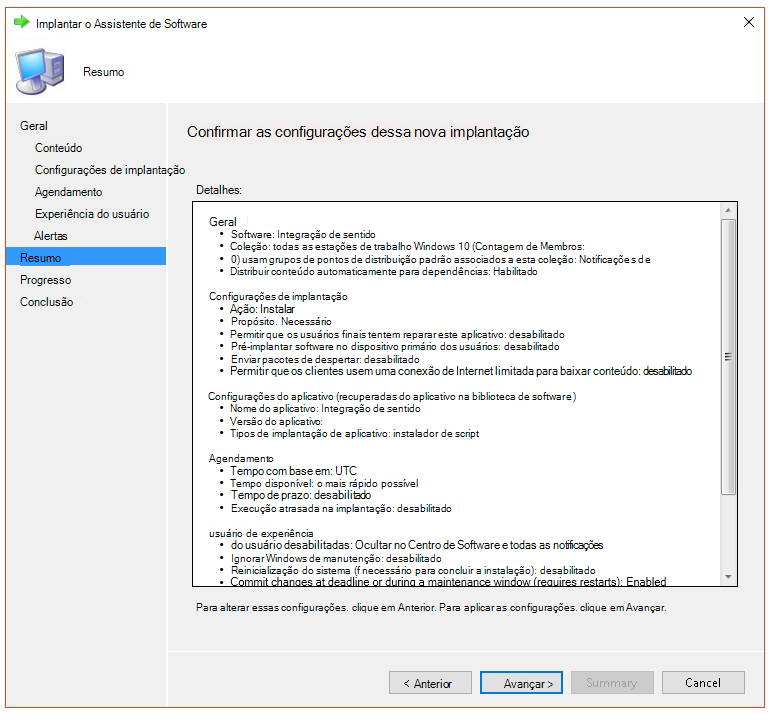Image resolution: width=781 pixels, height=722 pixels.
Task: Click 'Ocultar no Centro de Software' line
Action: click(x=416, y=545)
